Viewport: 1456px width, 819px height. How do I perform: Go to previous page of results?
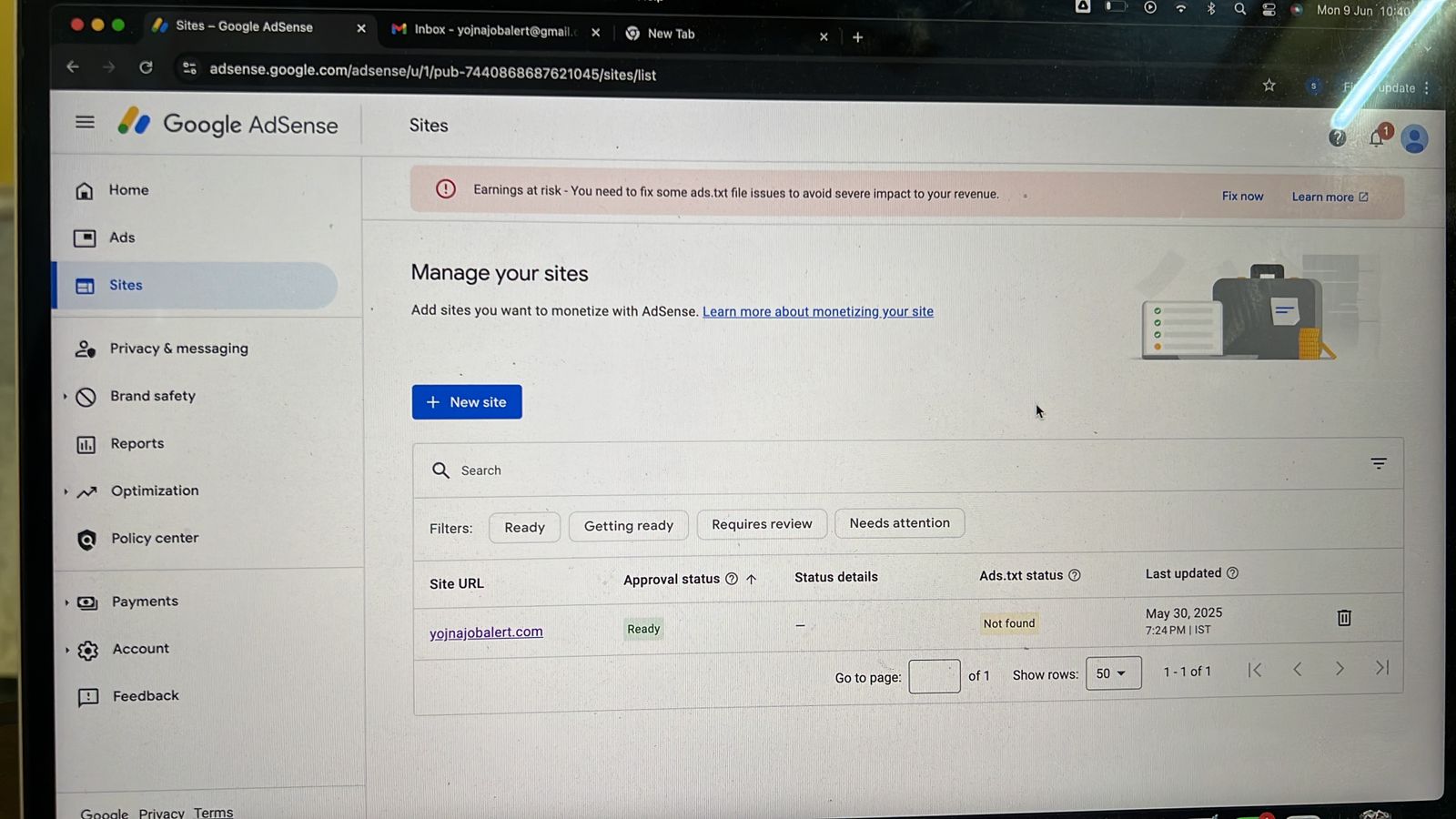[1298, 670]
